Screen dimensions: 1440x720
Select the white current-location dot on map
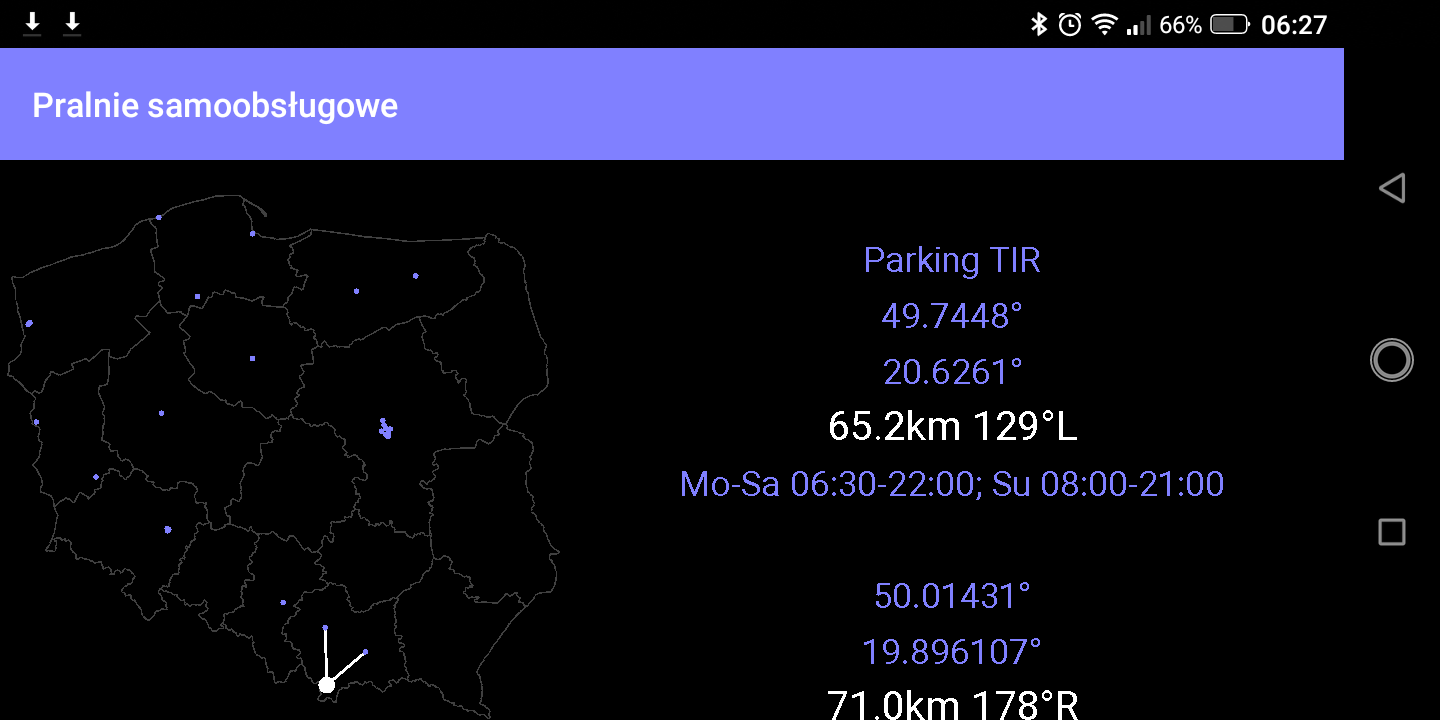tap(326, 685)
